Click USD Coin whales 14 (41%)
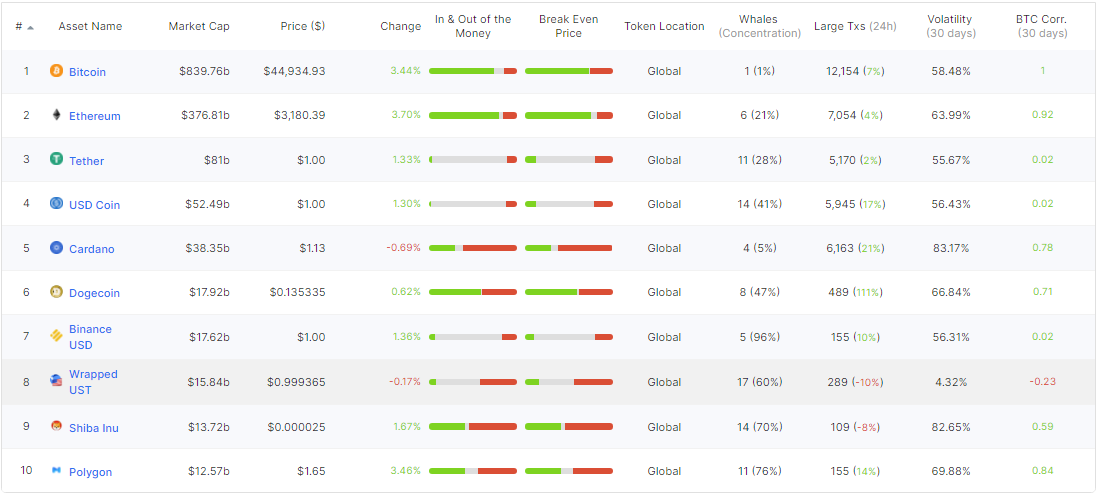 click(760, 204)
